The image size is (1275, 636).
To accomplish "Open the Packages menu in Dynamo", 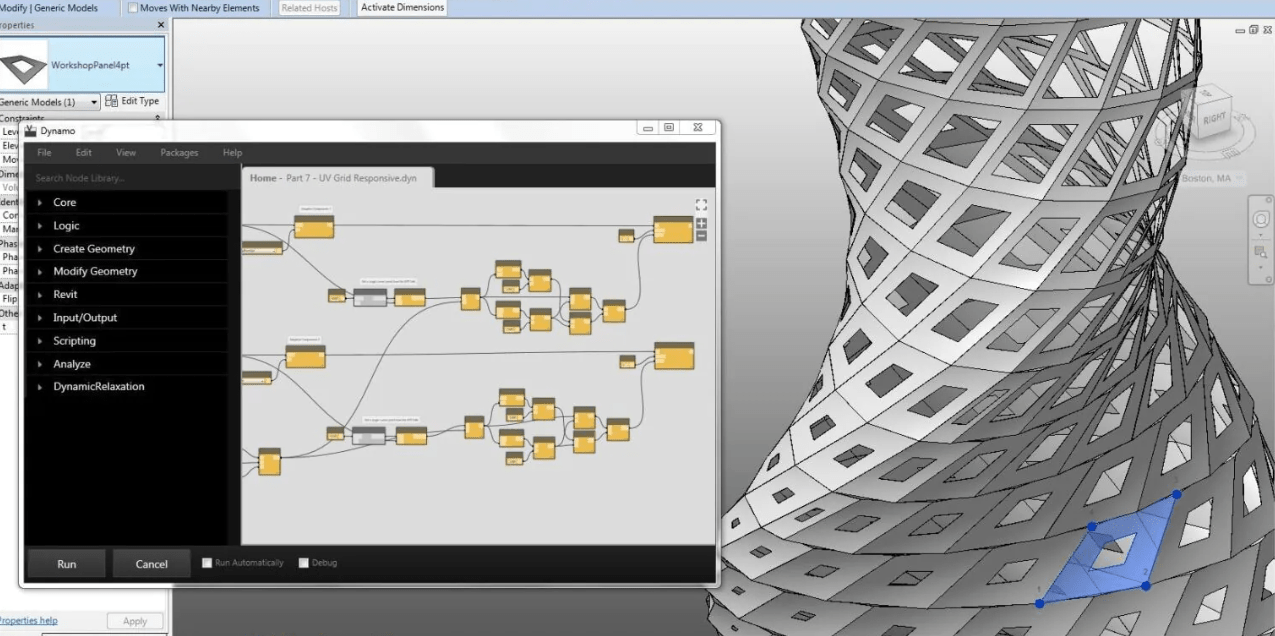I will [178, 152].
